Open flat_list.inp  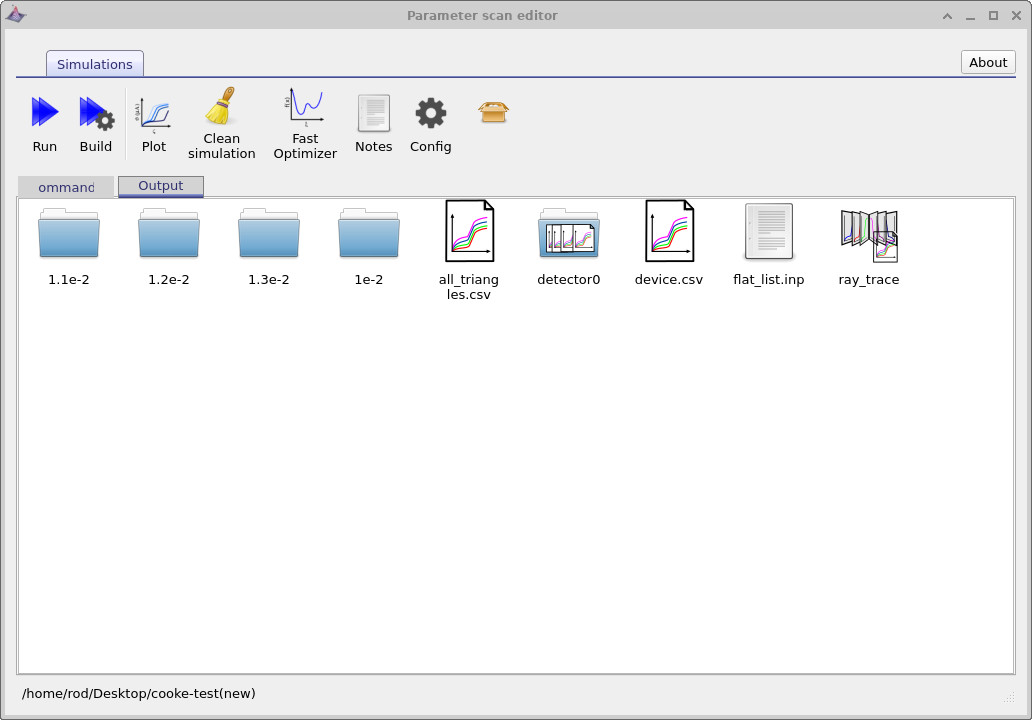(x=768, y=240)
